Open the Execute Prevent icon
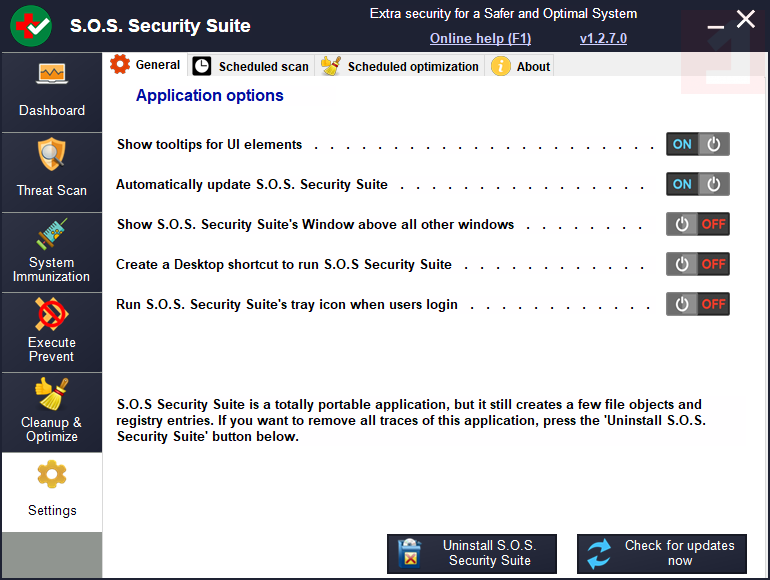This screenshot has height=580, width=770. coord(52,314)
